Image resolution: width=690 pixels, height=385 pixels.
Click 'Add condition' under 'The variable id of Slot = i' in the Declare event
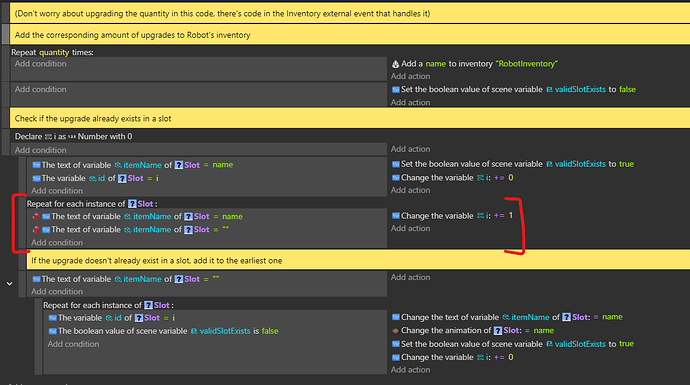click(57, 191)
